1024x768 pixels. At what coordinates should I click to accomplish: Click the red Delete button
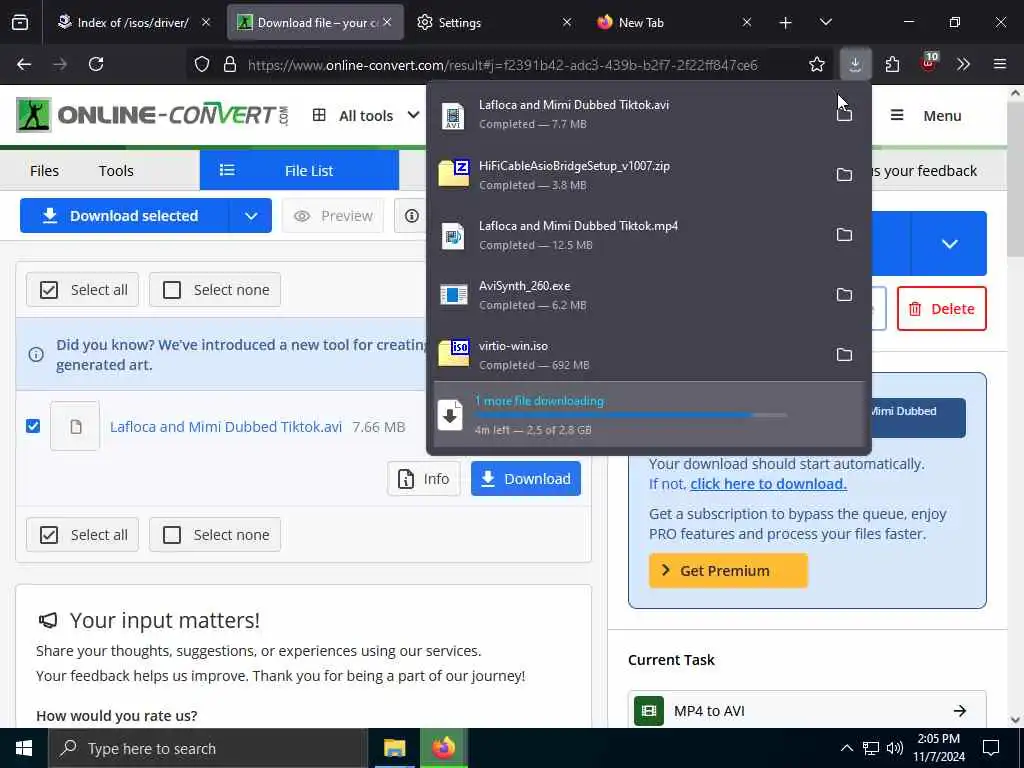point(942,308)
